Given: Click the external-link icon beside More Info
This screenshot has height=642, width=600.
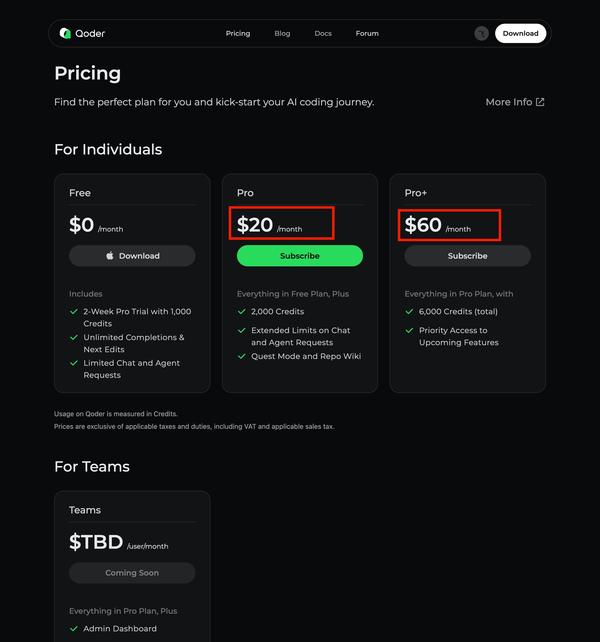Looking at the screenshot, I should 541,102.
